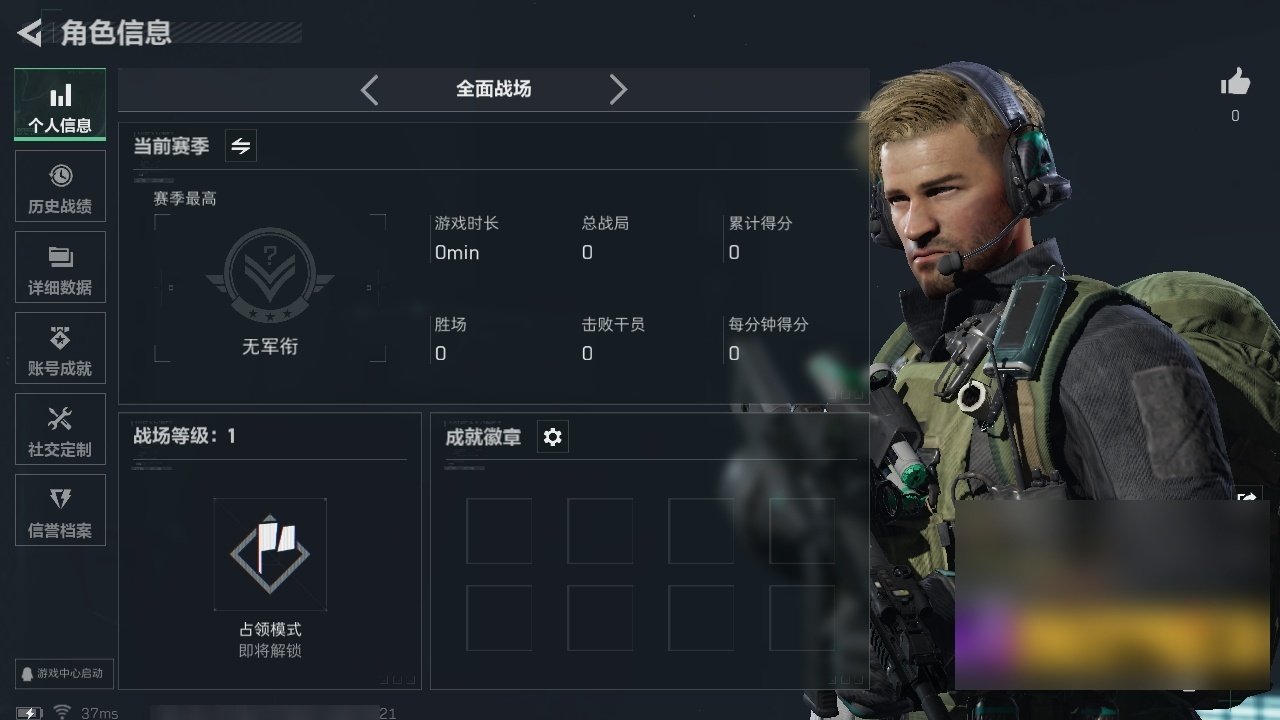Click the 全面战场 mode title

tap(494, 89)
